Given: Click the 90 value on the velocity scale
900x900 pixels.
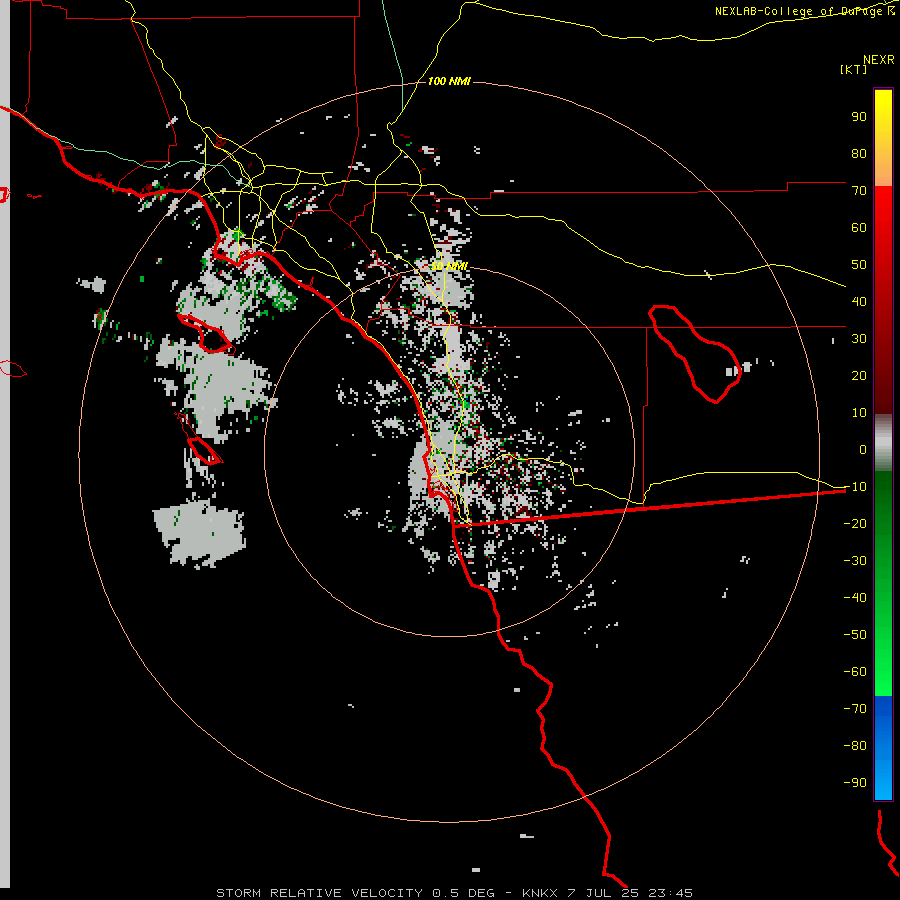Looking at the screenshot, I should click(859, 117).
